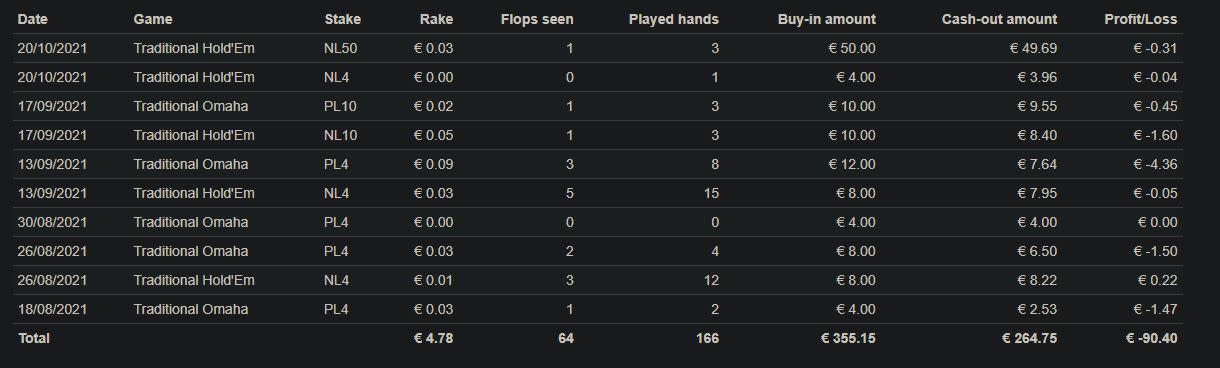1220x368 pixels.
Task: Select the 18/08/2021 Traditional Omaha row
Action: pos(598,309)
